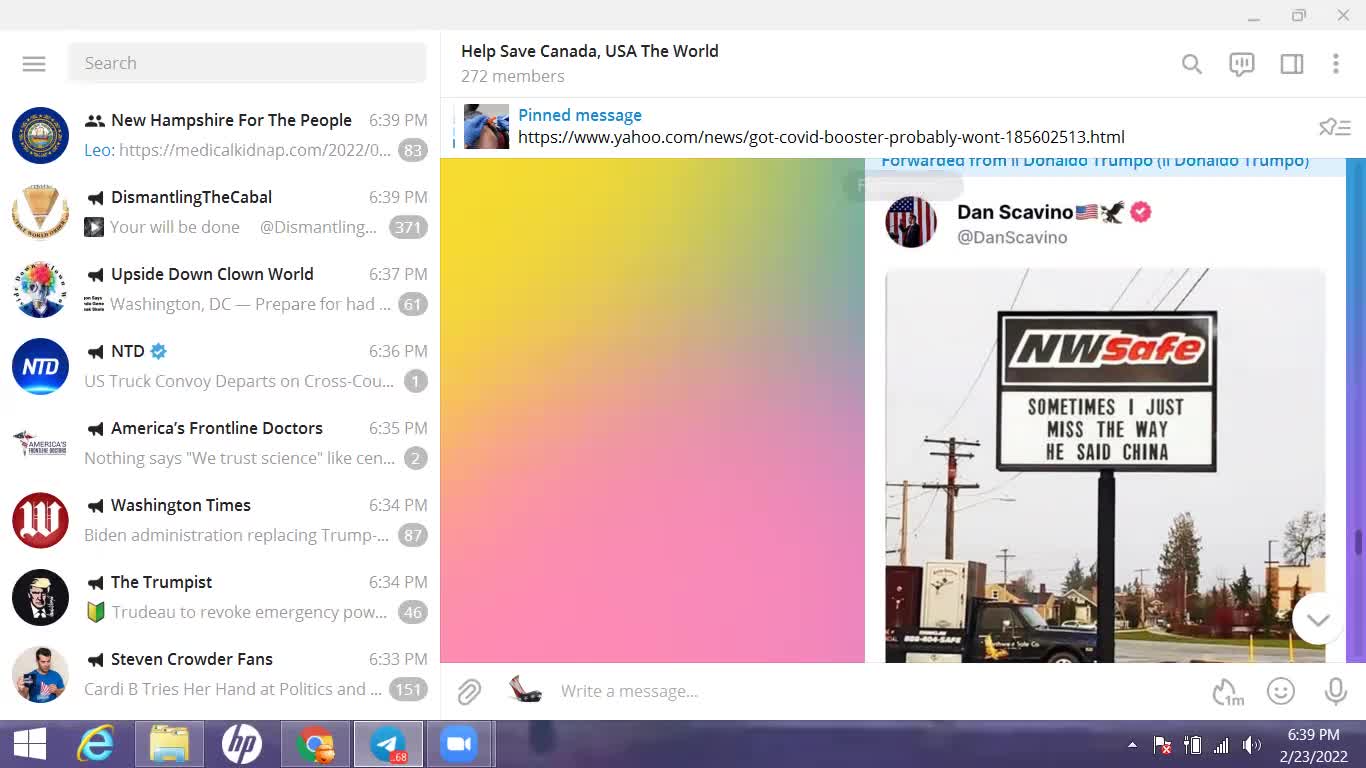1366x768 pixels.
Task: Click the Pinned message label
Action: (580, 115)
